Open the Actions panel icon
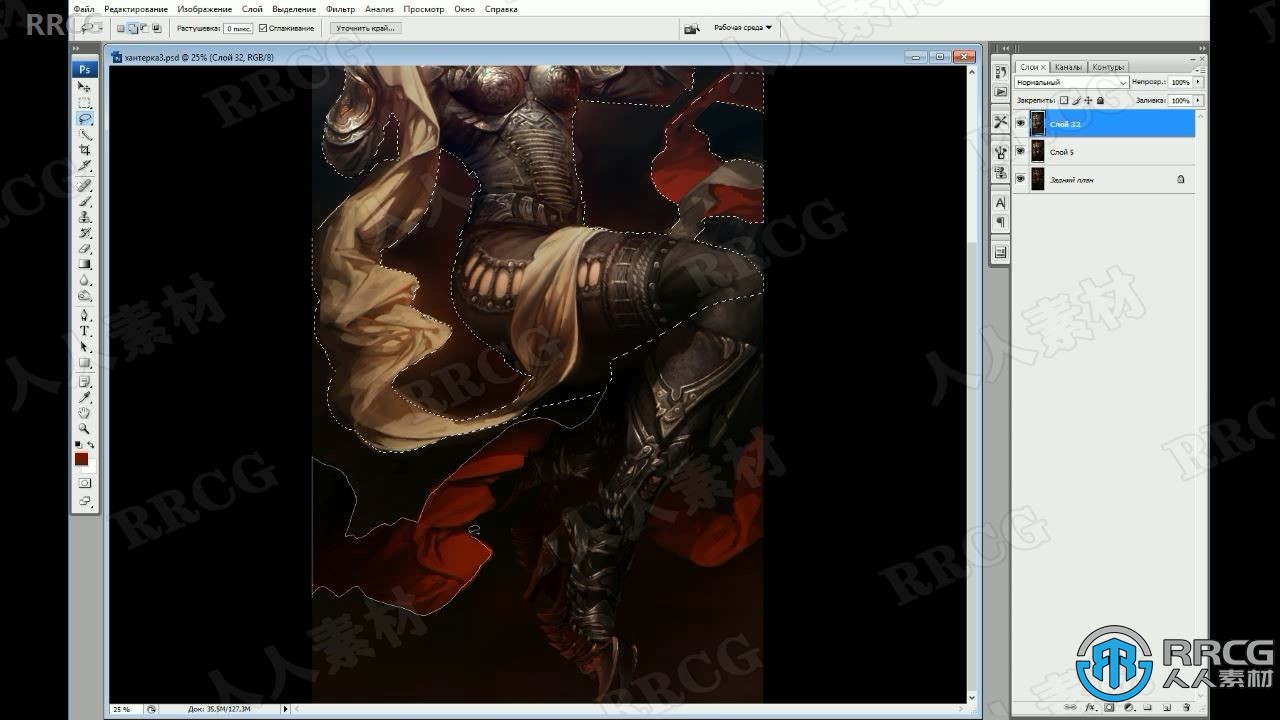 click(1000, 91)
